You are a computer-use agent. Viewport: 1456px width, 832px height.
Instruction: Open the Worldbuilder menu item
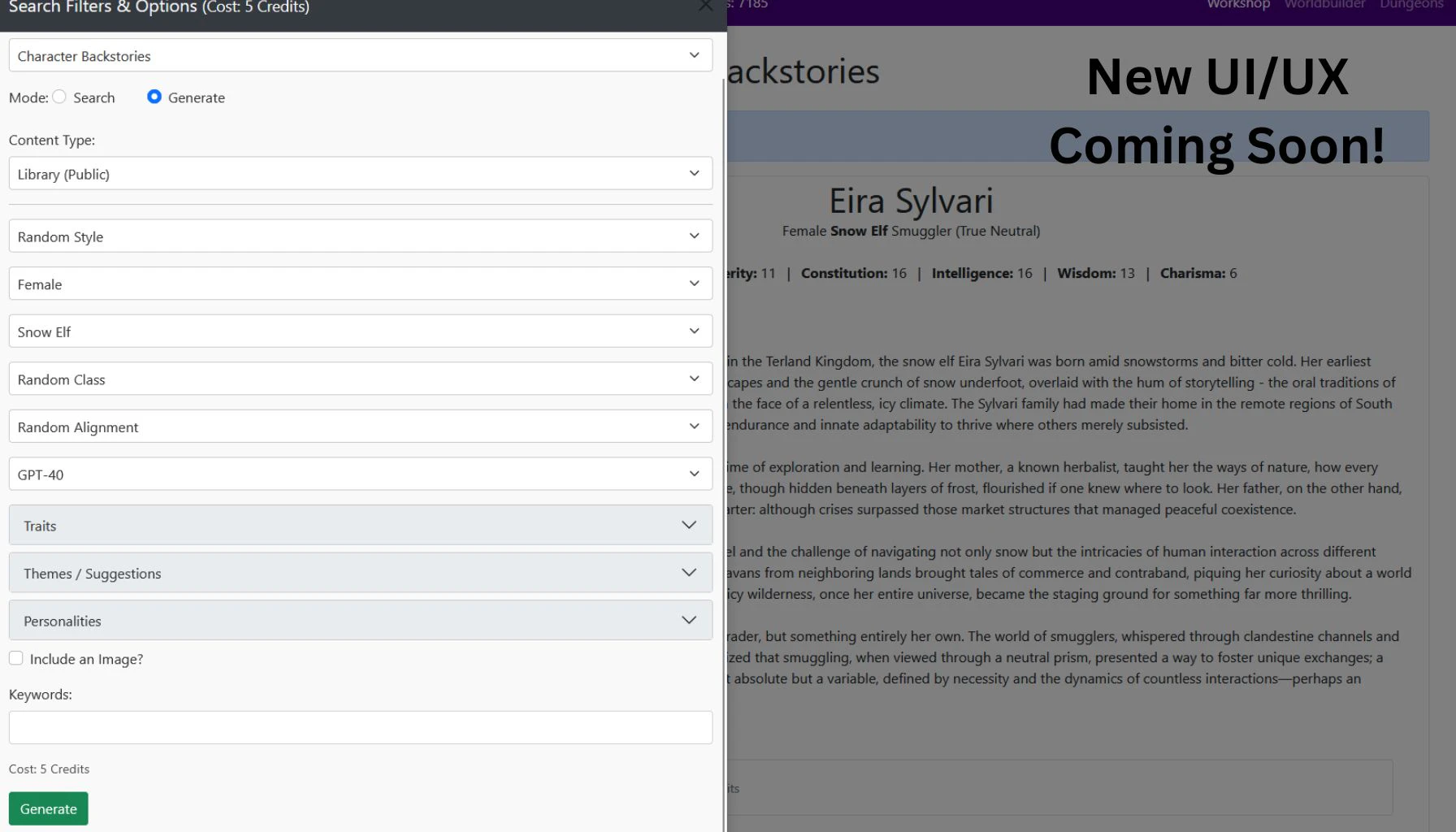pos(1324,5)
